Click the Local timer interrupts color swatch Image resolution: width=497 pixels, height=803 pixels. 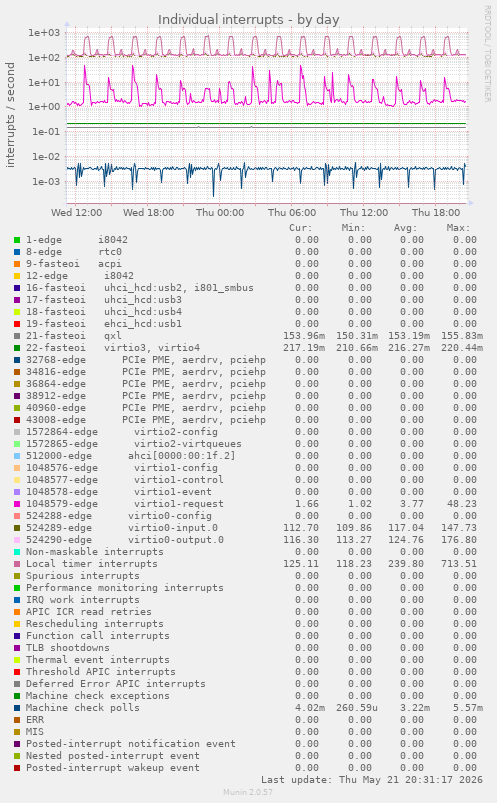click(x=17, y=564)
